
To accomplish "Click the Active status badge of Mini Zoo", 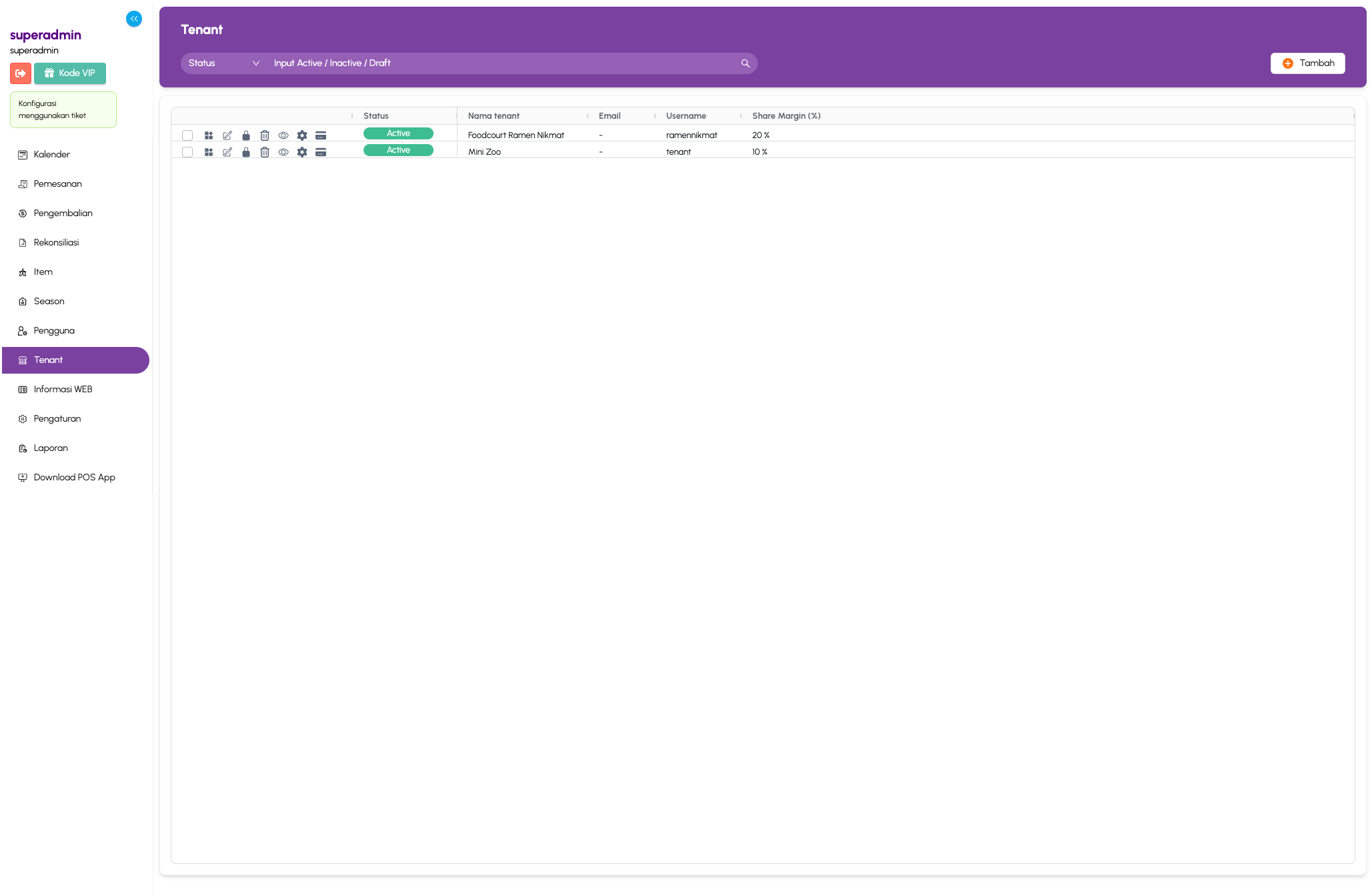I will point(398,150).
